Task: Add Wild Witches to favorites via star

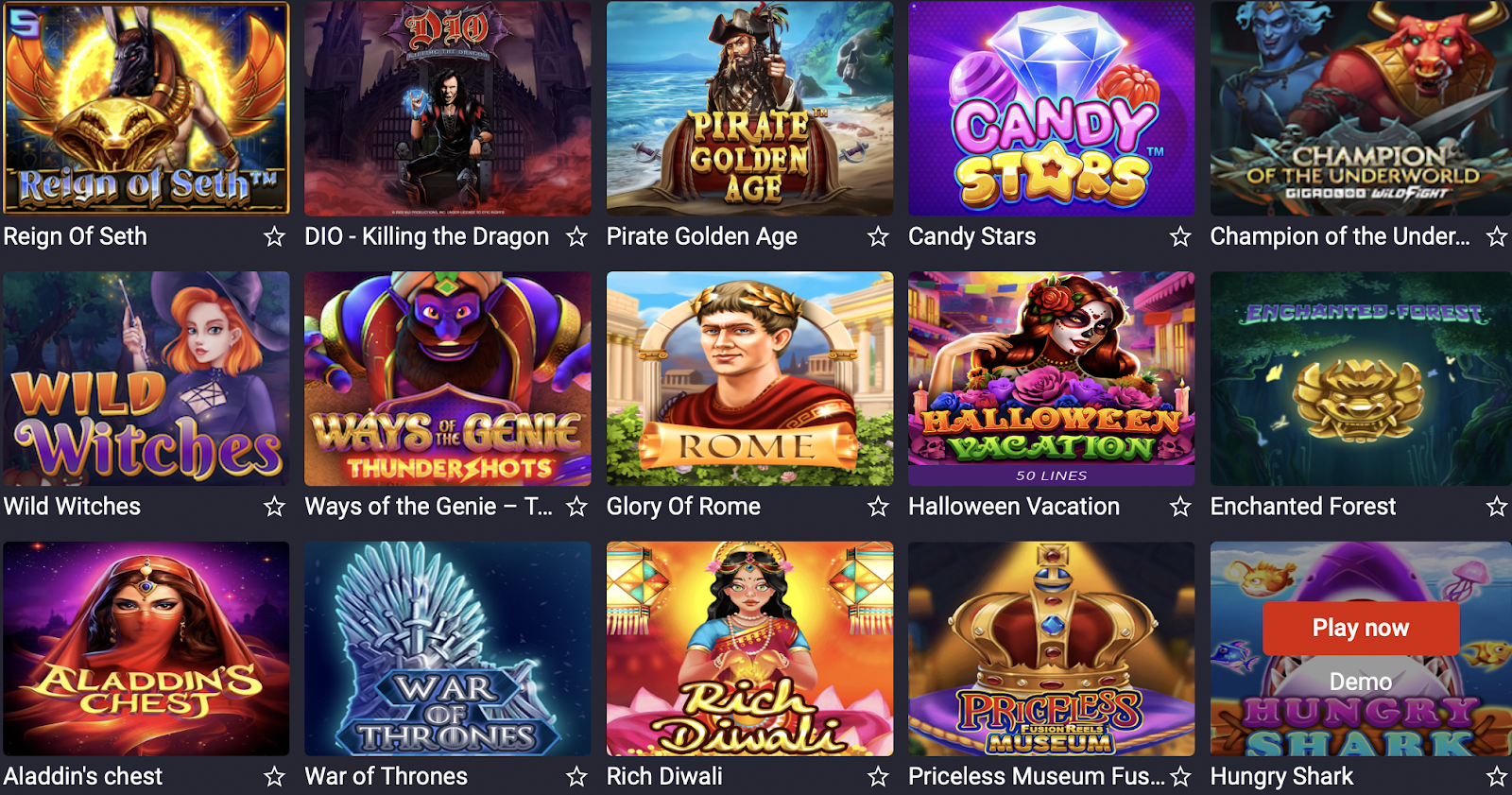Action: (274, 507)
